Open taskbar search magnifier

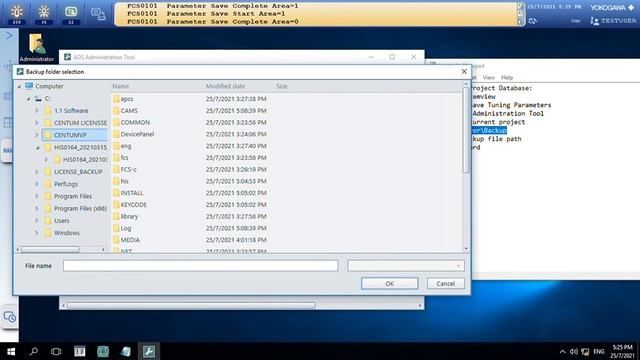pyautogui.click(x=34, y=351)
